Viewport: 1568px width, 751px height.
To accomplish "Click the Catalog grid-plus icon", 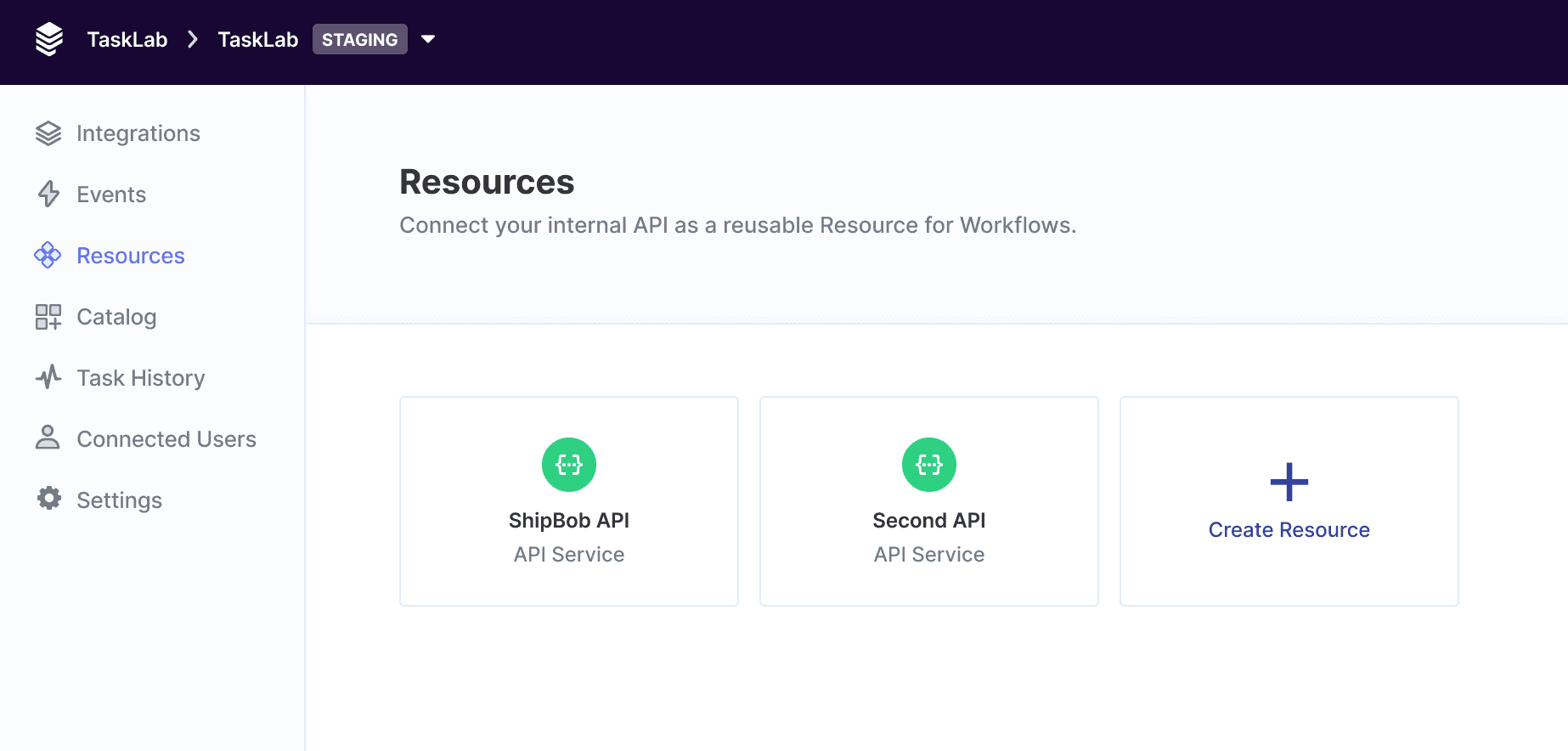I will tap(48, 317).
